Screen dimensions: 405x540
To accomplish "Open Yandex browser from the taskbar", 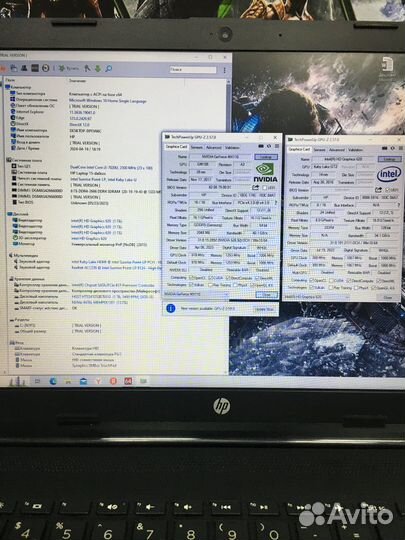I will (98, 381).
